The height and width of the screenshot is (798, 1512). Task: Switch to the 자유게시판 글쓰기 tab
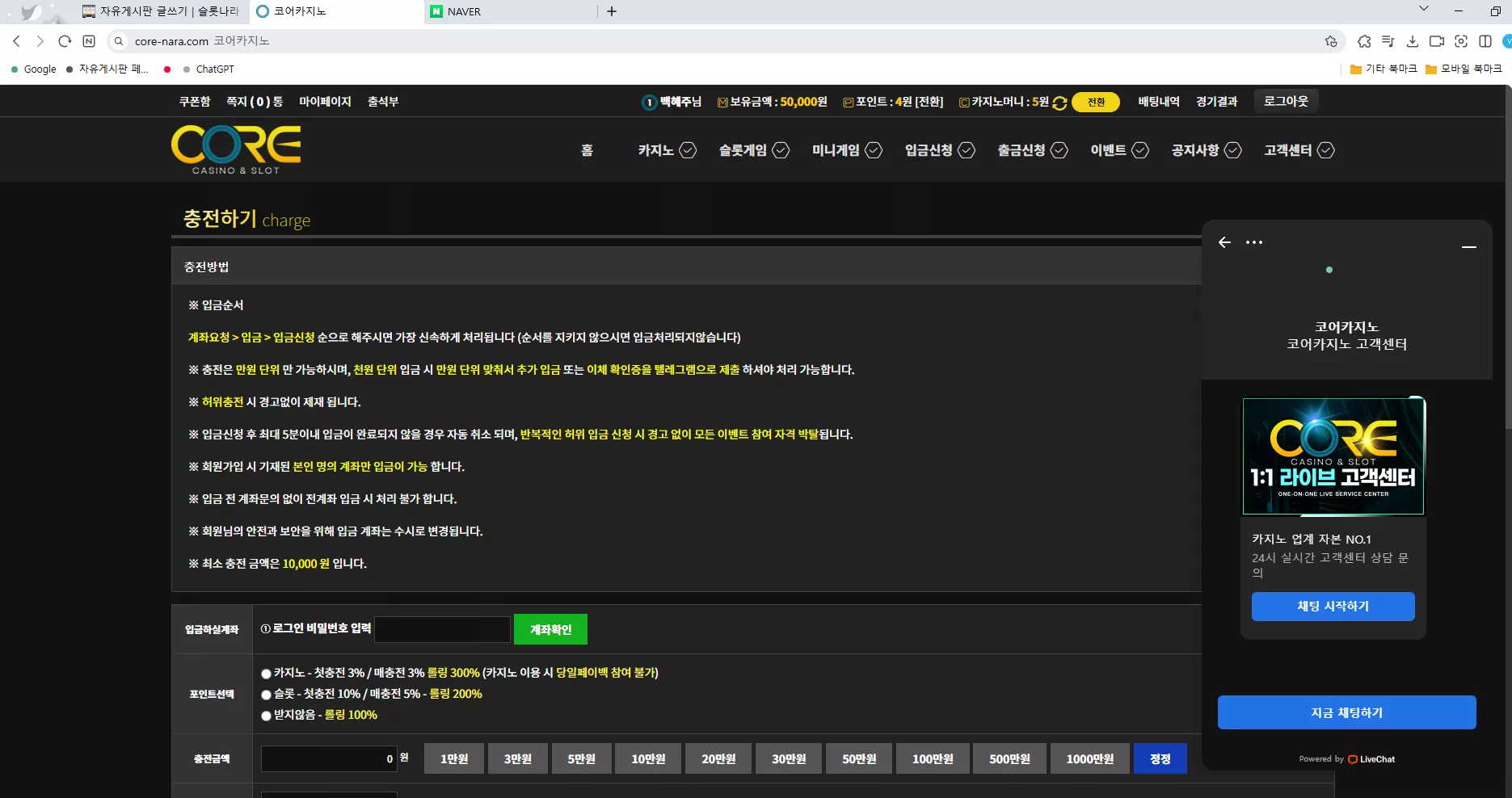161,11
